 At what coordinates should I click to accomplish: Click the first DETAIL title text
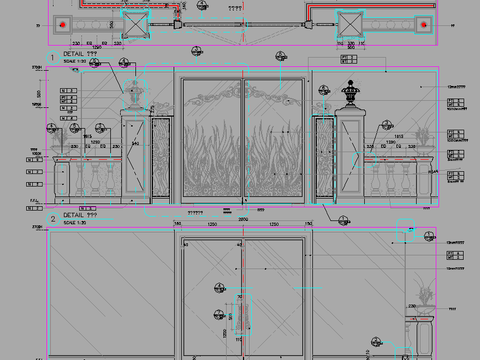80,54
